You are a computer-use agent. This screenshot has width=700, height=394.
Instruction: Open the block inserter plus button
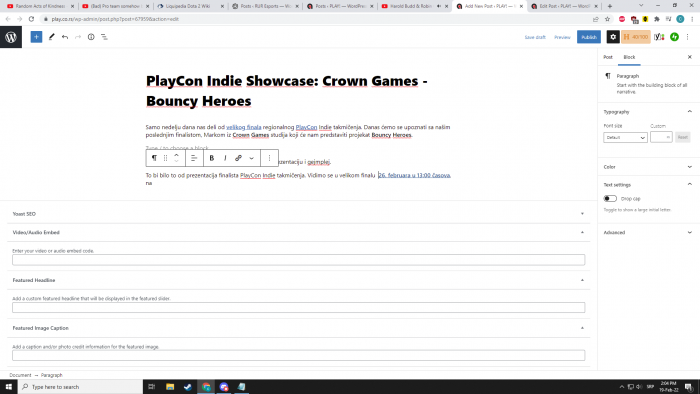pos(36,37)
